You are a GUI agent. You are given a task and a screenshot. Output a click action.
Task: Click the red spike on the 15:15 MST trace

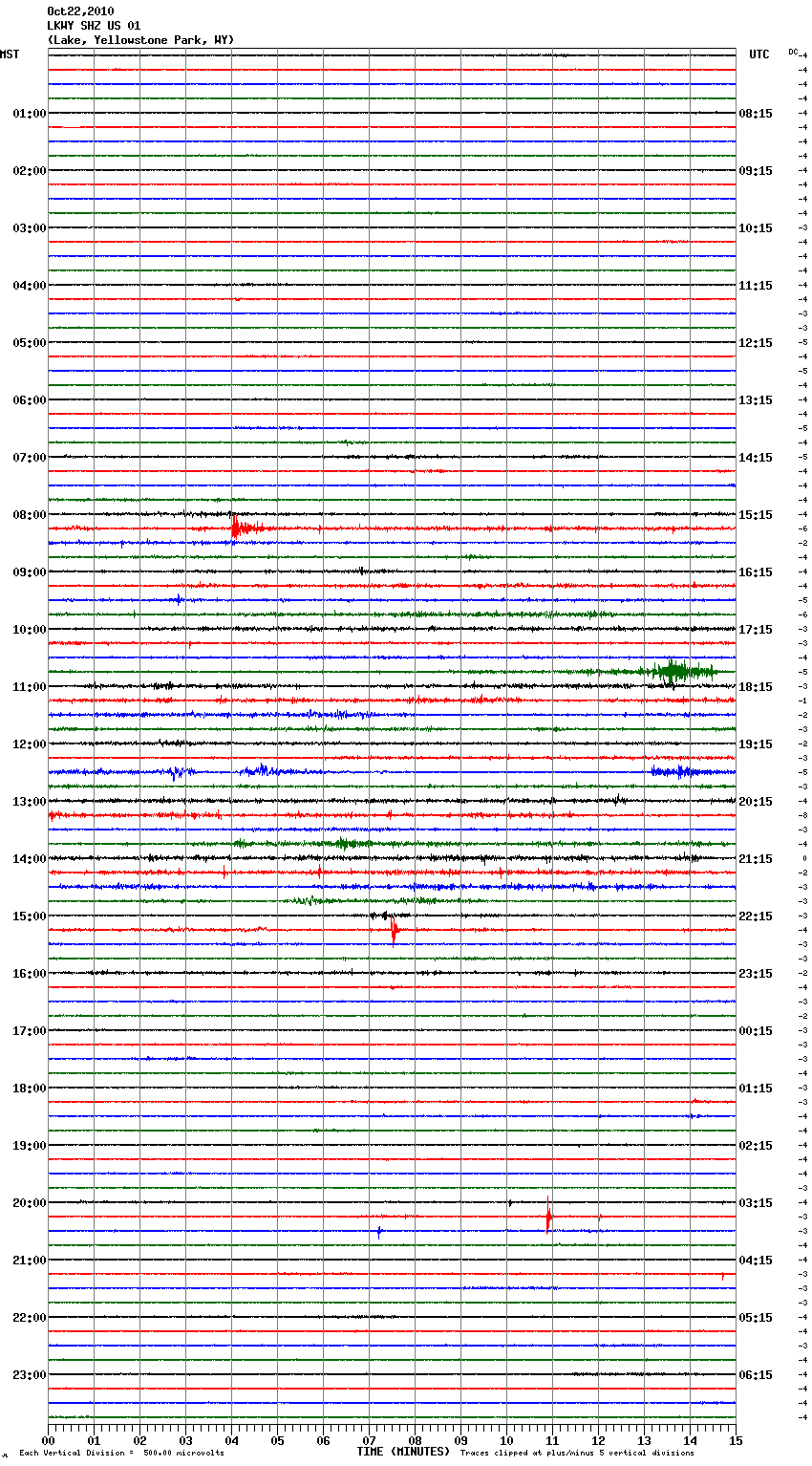coord(394,930)
